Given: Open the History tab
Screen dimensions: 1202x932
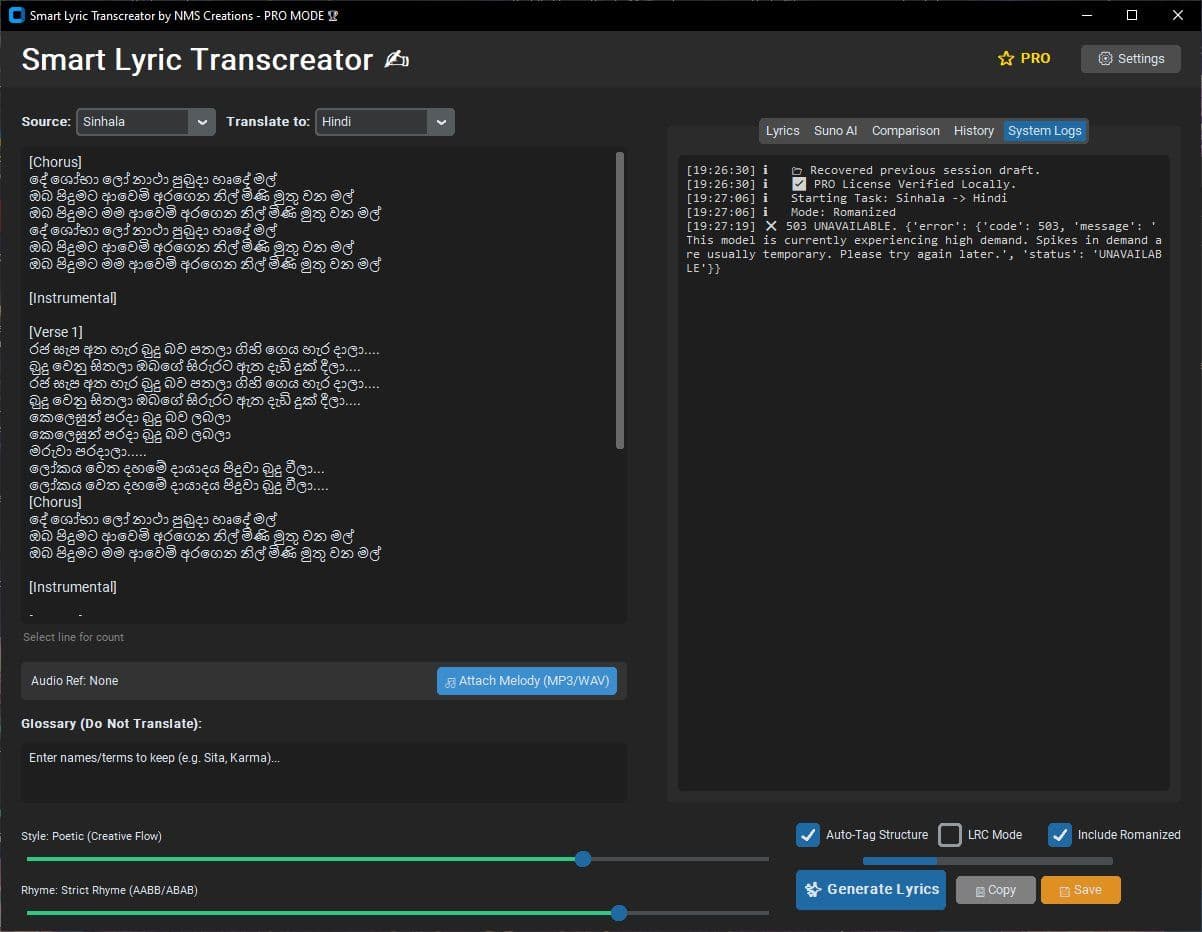Looking at the screenshot, I should point(974,131).
